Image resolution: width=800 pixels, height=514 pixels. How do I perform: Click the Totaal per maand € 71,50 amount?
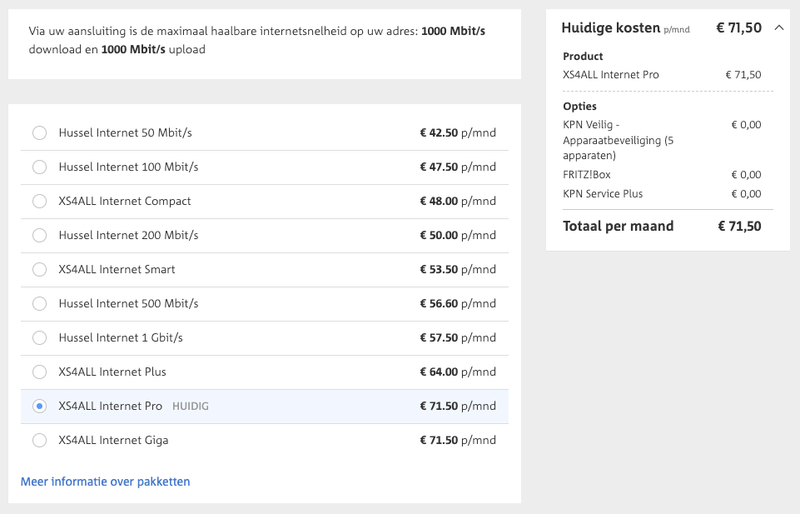click(x=739, y=226)
